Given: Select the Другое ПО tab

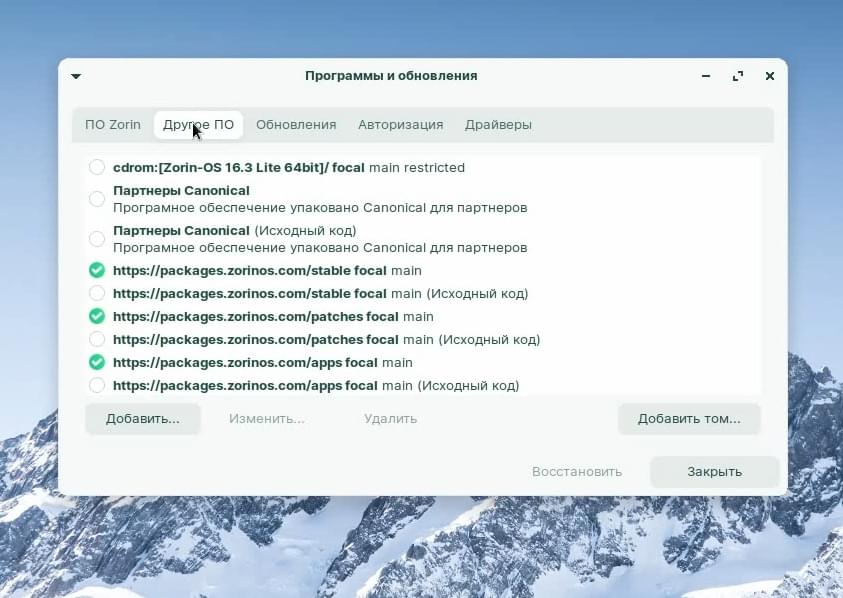Looking at the screenshot, I should pyautogui.click(x=198, y=125).
